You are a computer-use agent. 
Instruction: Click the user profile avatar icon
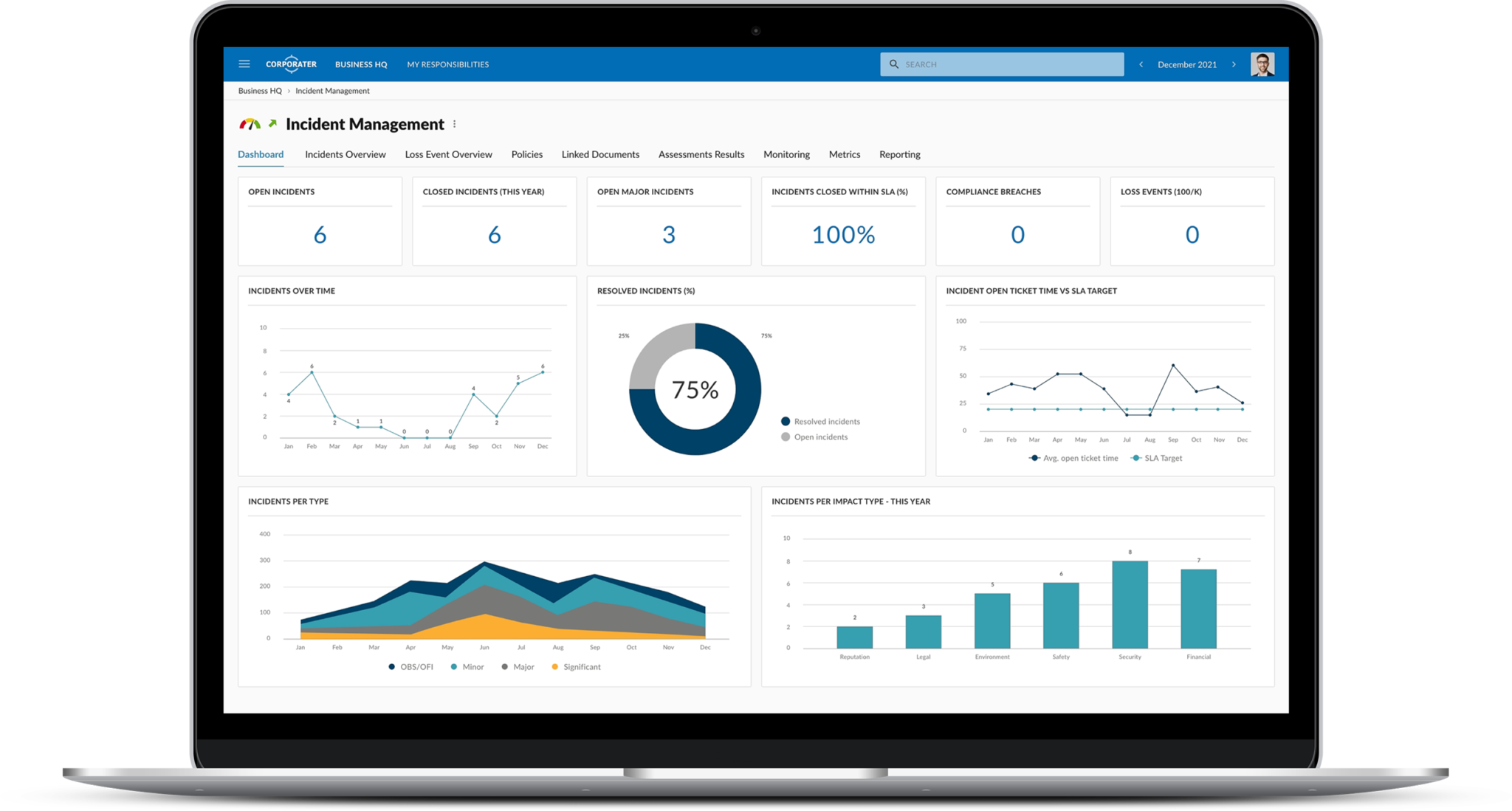pyautogui.click(x=1263, y=64)
